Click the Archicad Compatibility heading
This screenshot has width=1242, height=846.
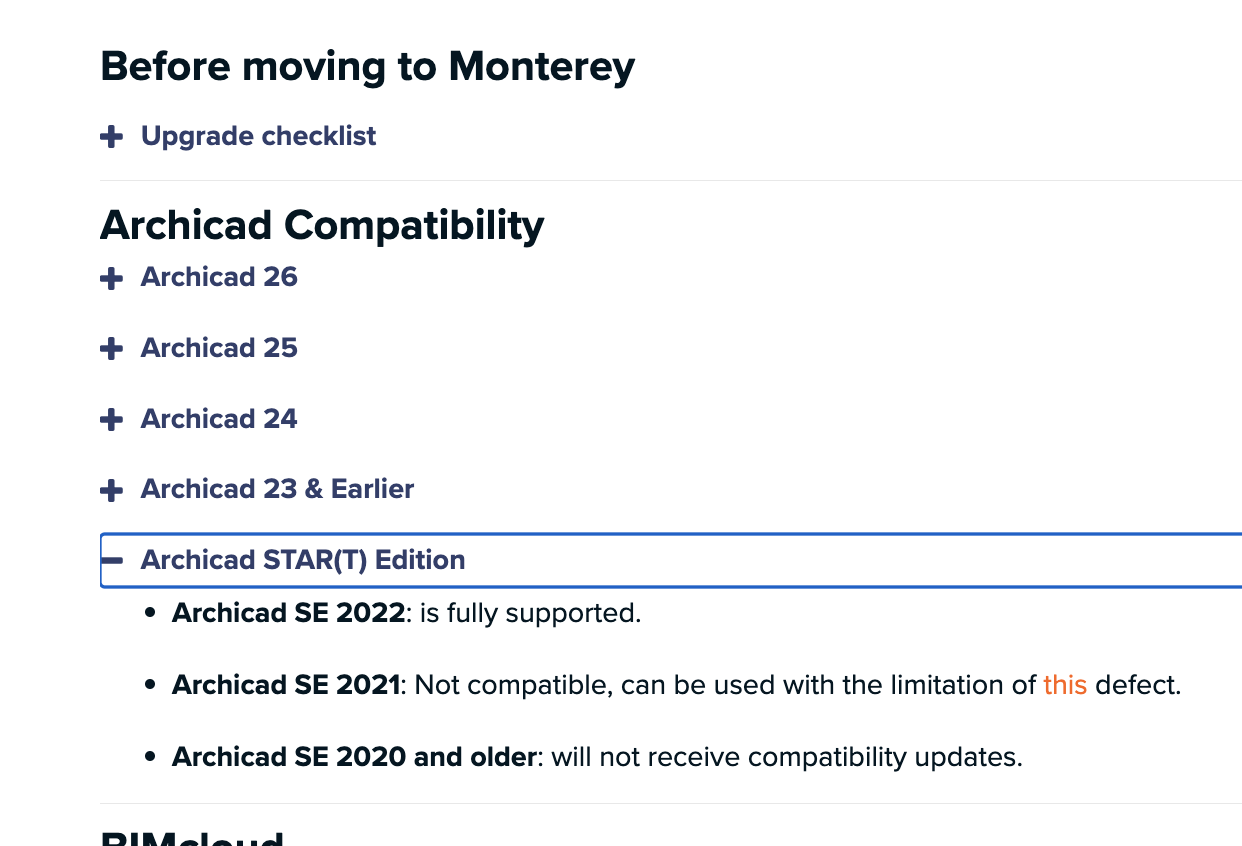322,225
